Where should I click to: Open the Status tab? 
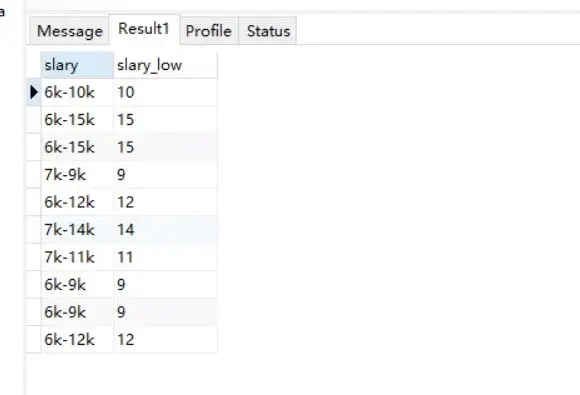(x=268, y=31)
